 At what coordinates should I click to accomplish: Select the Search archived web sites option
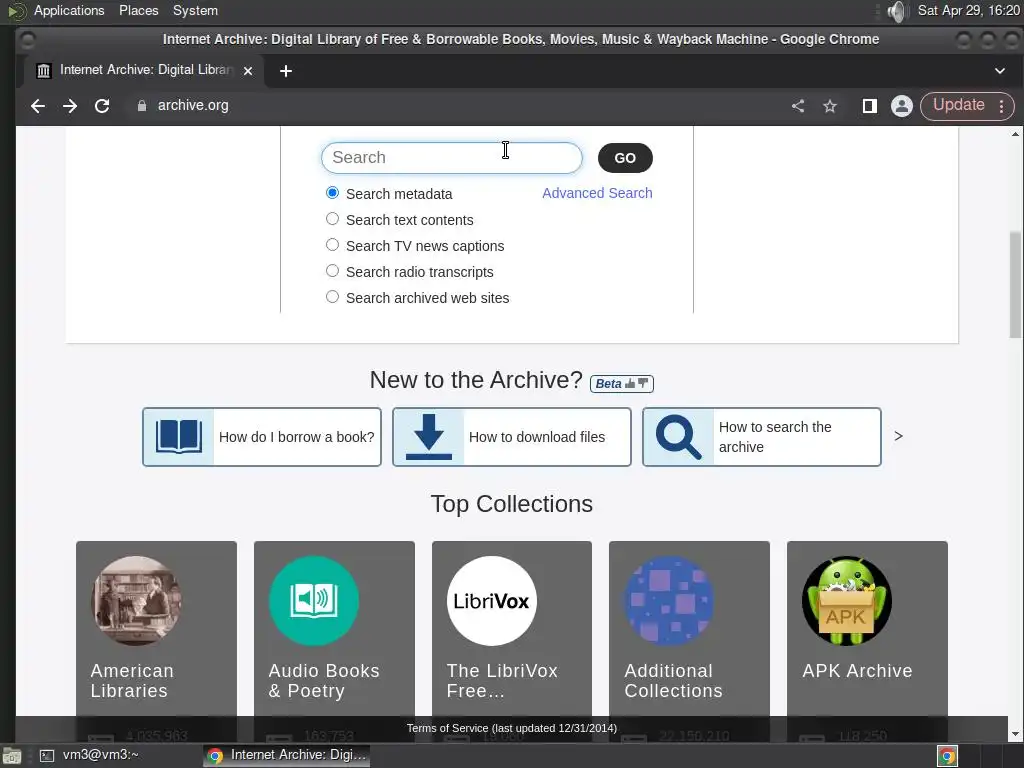point(332,296)
